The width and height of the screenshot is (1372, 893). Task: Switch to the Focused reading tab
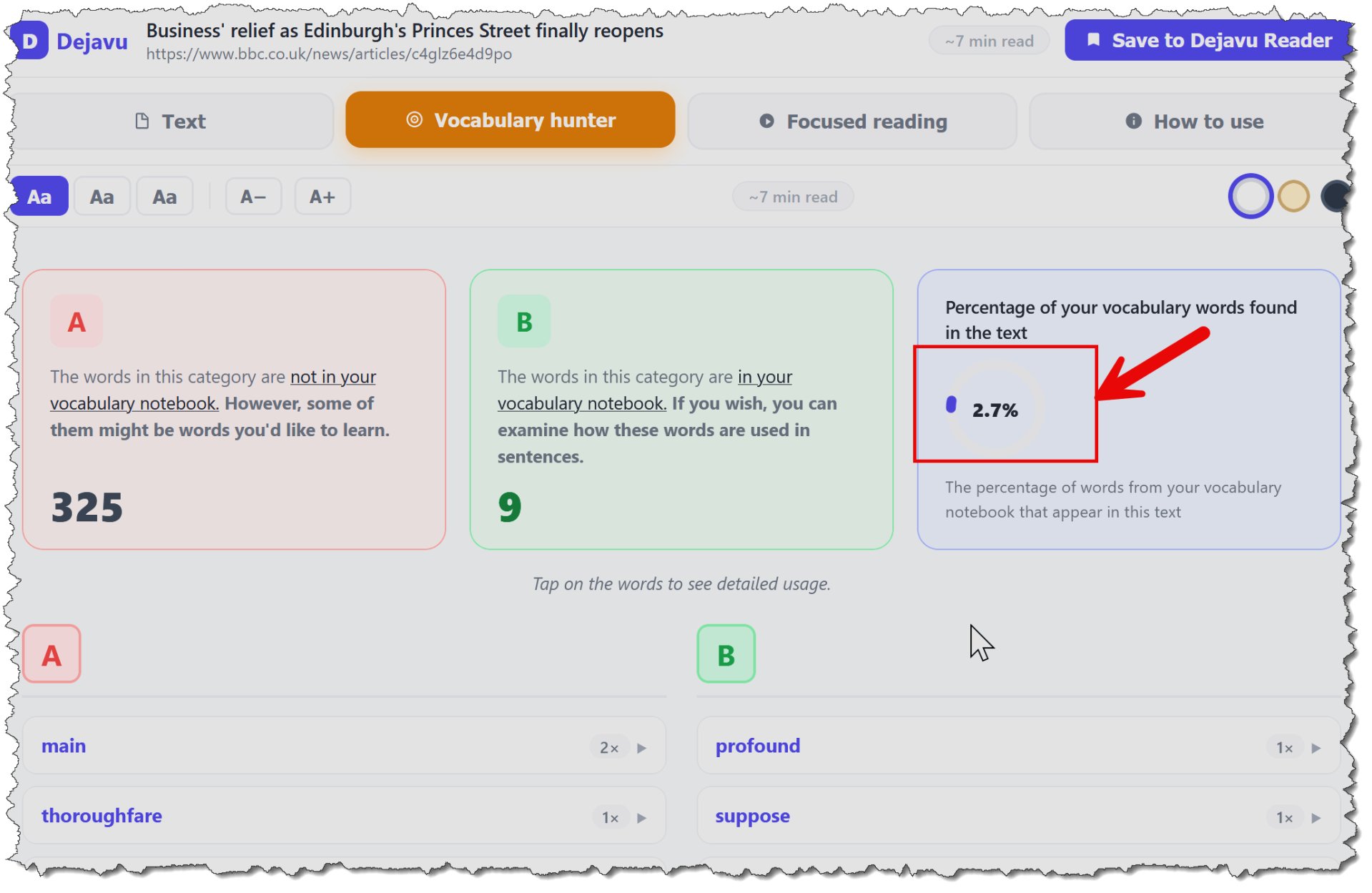point(852,122)
